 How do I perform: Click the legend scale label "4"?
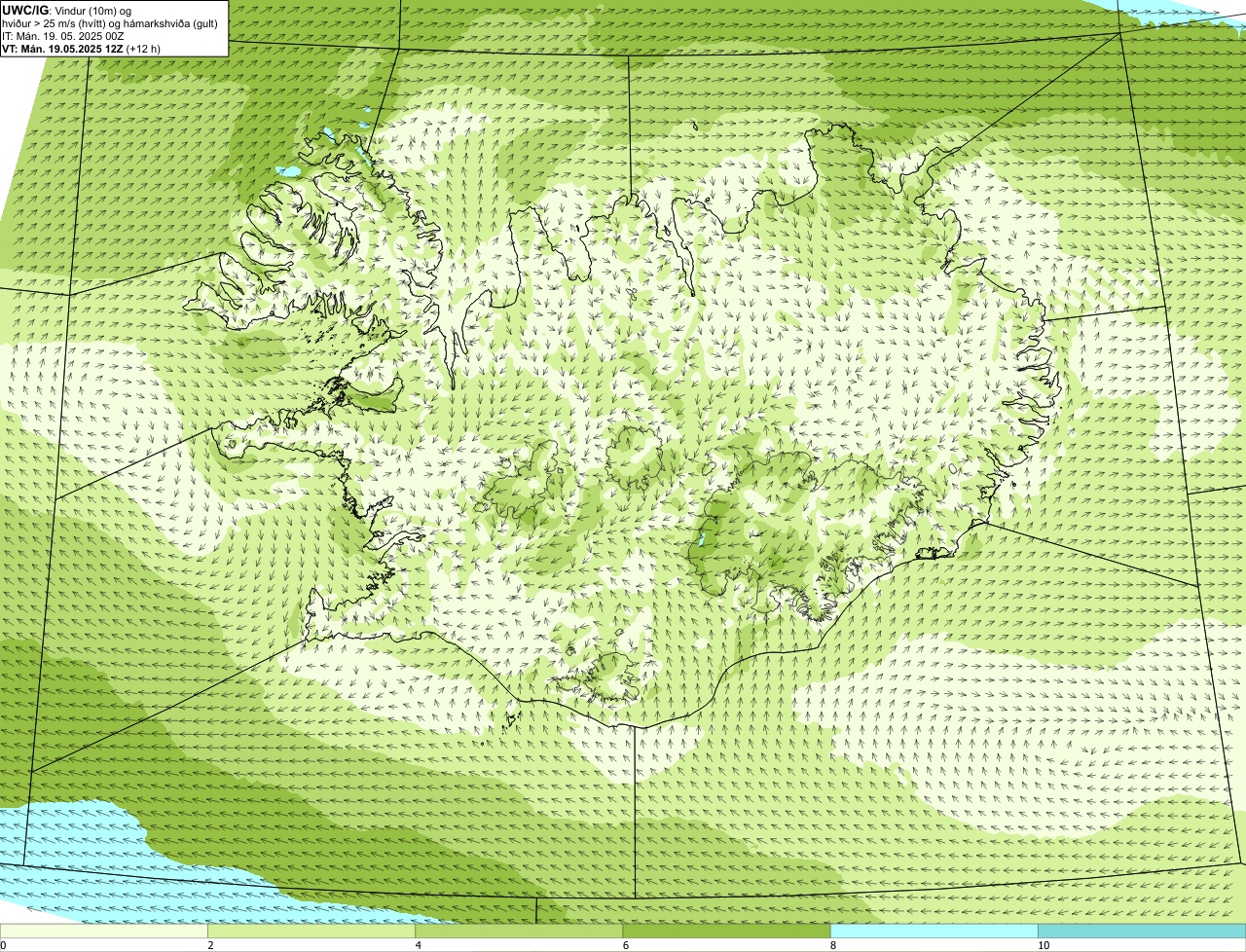pos(419,945)
